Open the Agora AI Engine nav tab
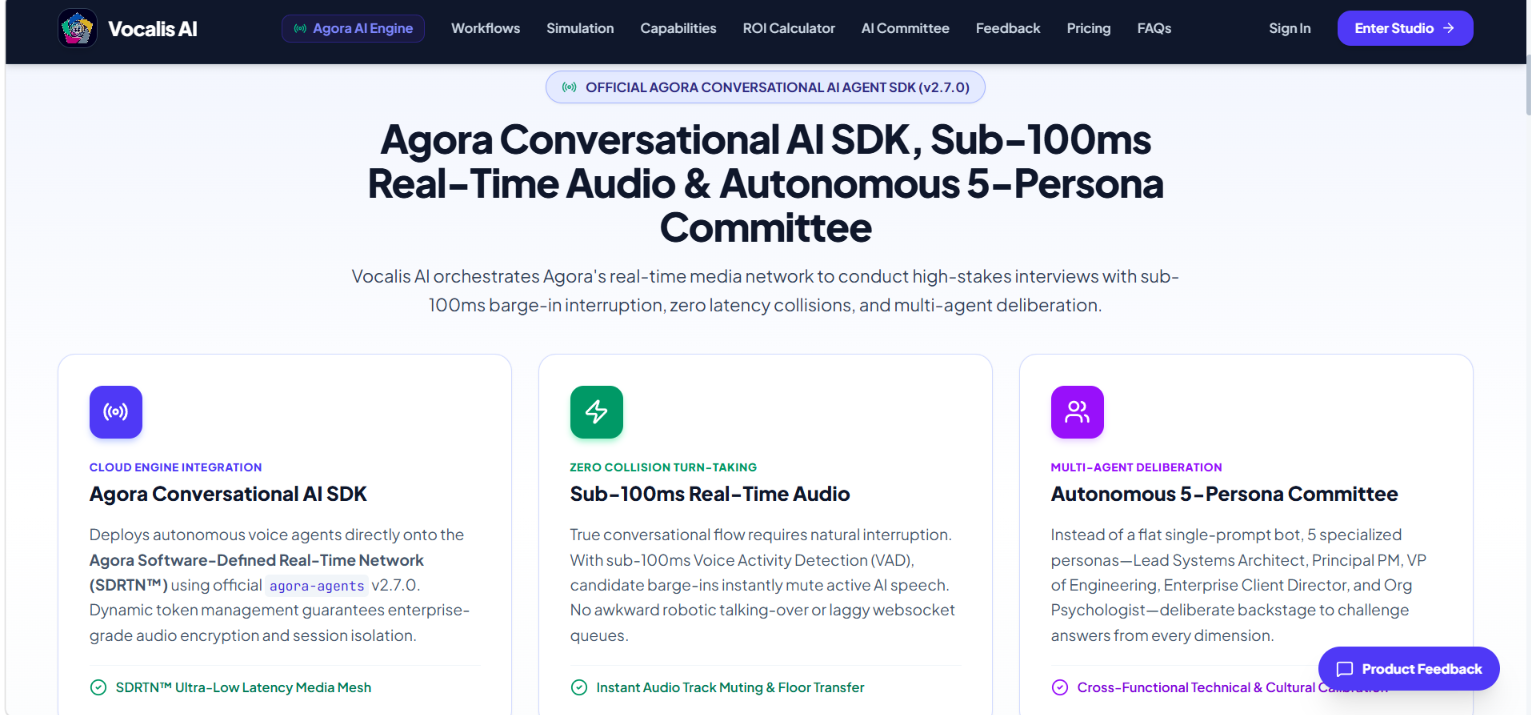 (353, 29)
